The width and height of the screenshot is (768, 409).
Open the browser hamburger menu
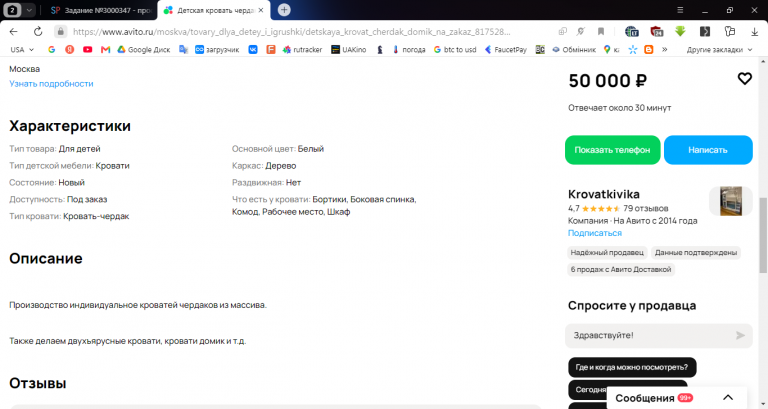click(x=680, y=10)
